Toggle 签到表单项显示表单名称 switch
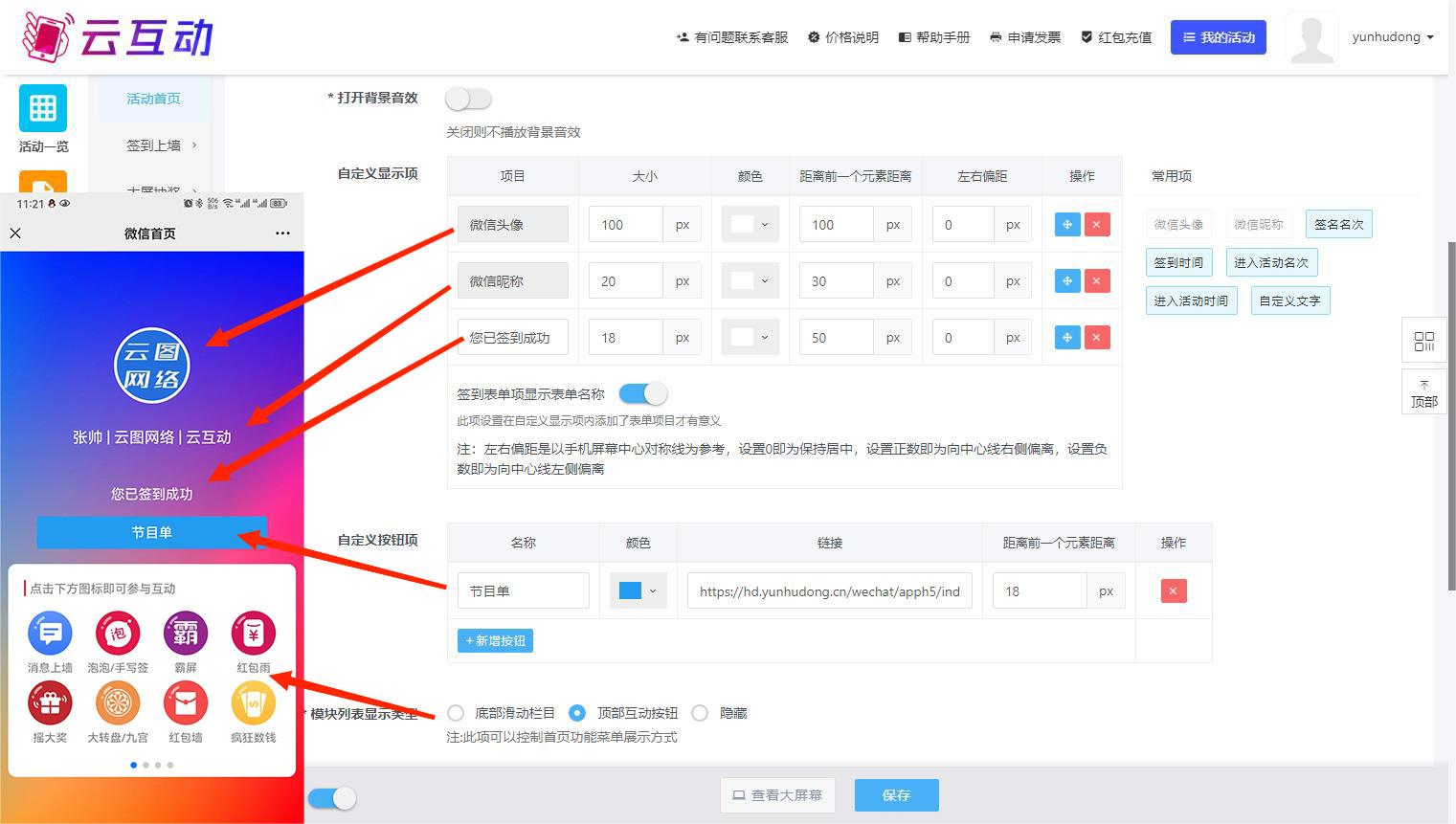 tap(642, 393)
